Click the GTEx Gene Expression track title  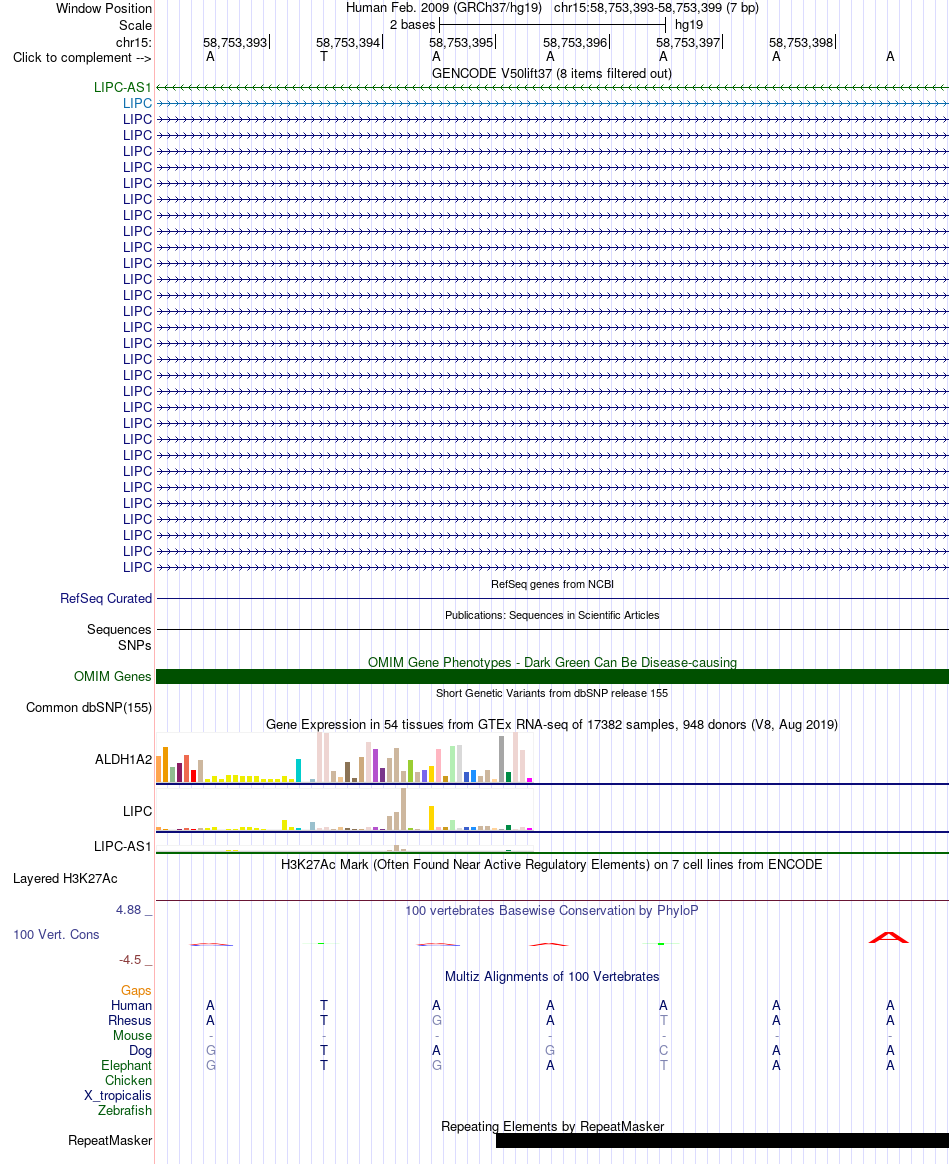(x=551, y=725)
